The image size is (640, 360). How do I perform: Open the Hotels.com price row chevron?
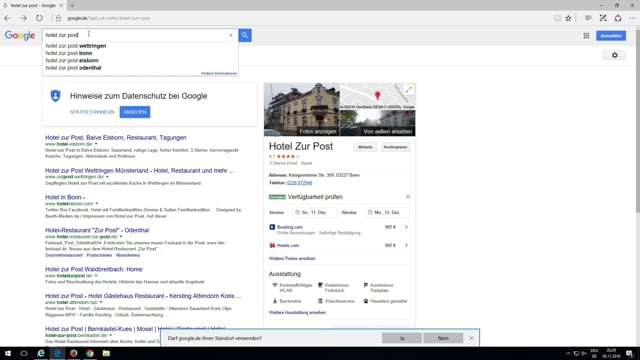pos(406,245)
